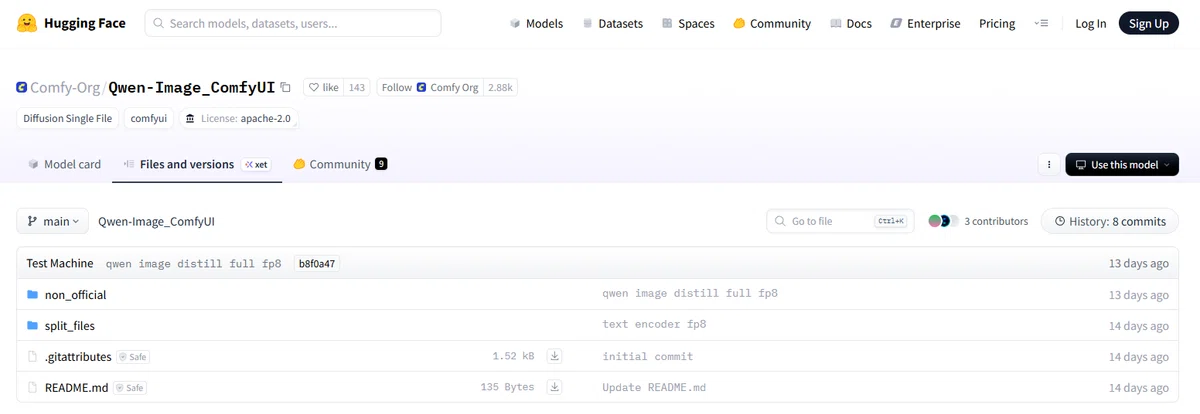The height and width of the screenshot is (414, 1200).
Task: Open Pricing in top navigation
Action: (997, 23)
